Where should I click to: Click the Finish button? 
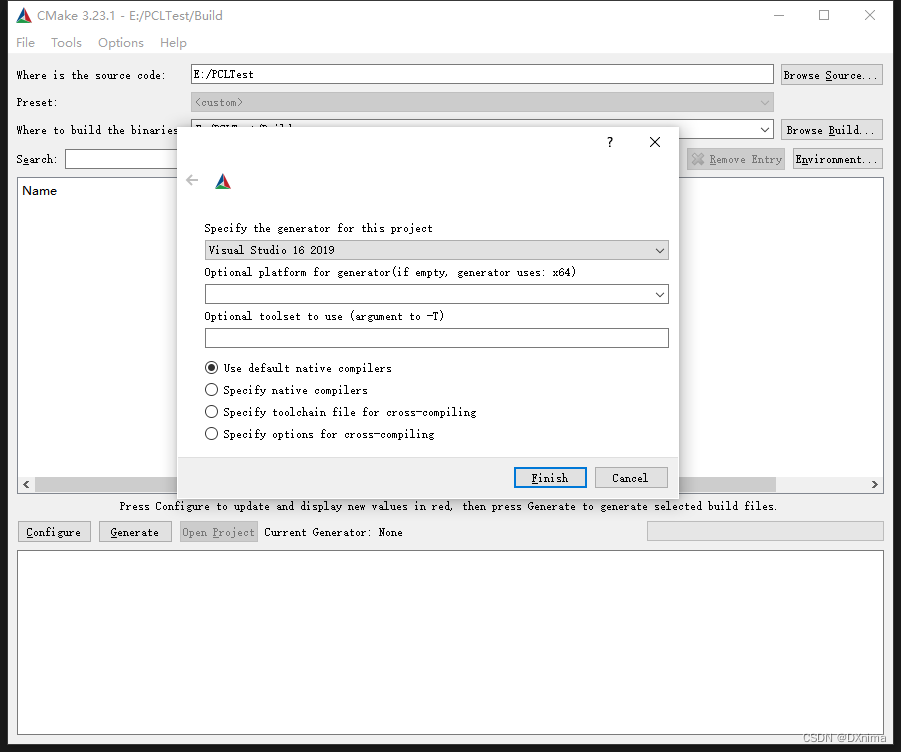[550, 477]
